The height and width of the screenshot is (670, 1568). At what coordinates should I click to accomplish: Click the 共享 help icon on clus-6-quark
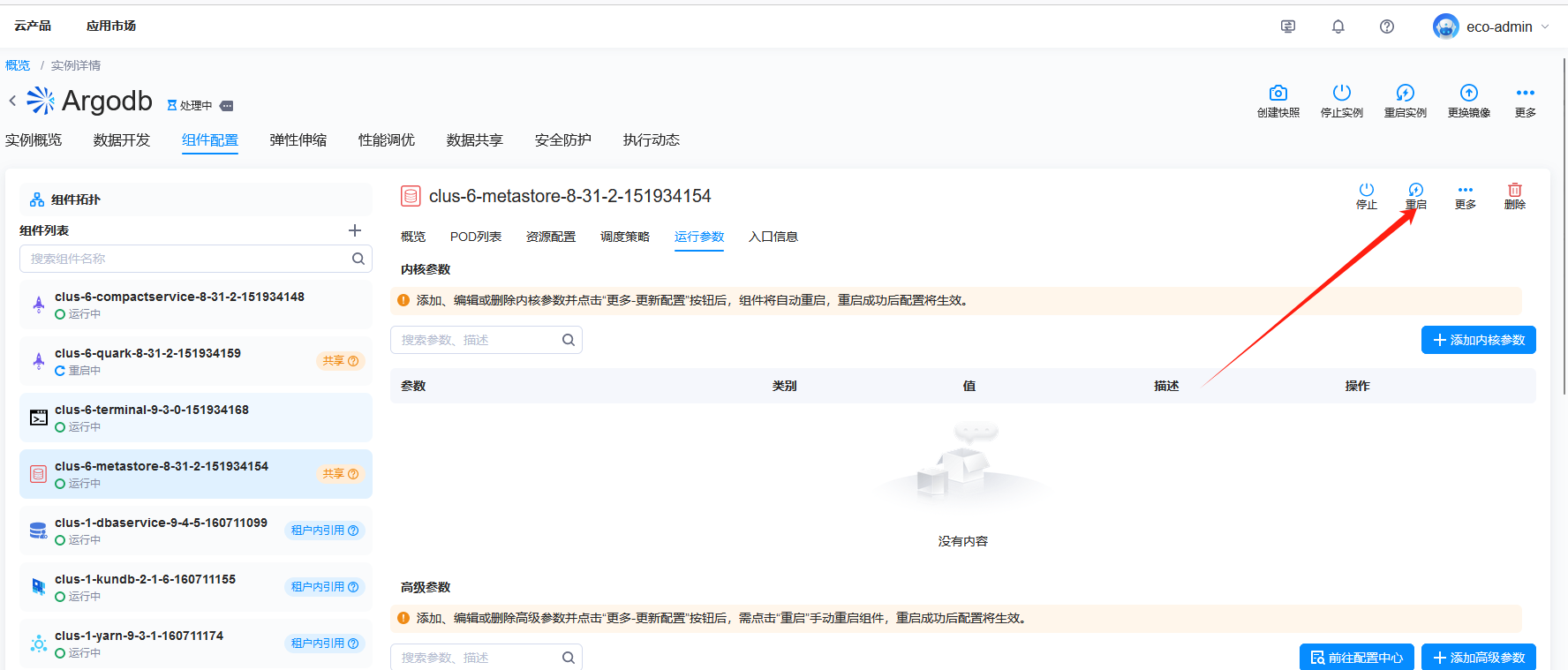coord(353,361)
